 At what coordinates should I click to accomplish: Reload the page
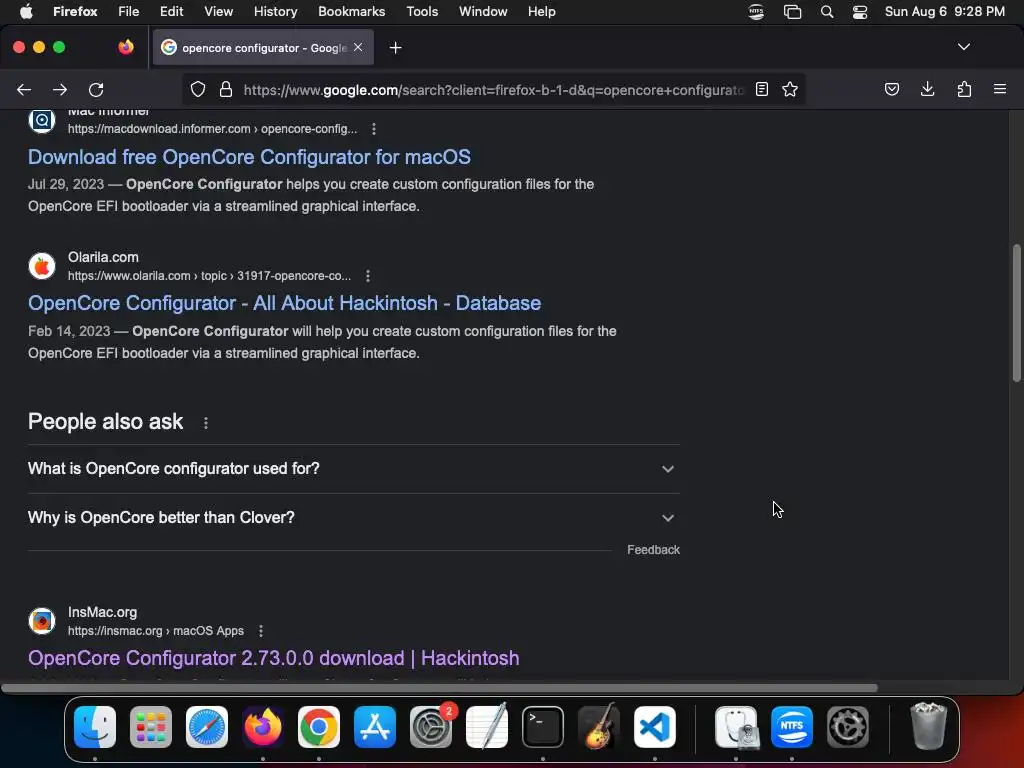[x=96, y=89]
